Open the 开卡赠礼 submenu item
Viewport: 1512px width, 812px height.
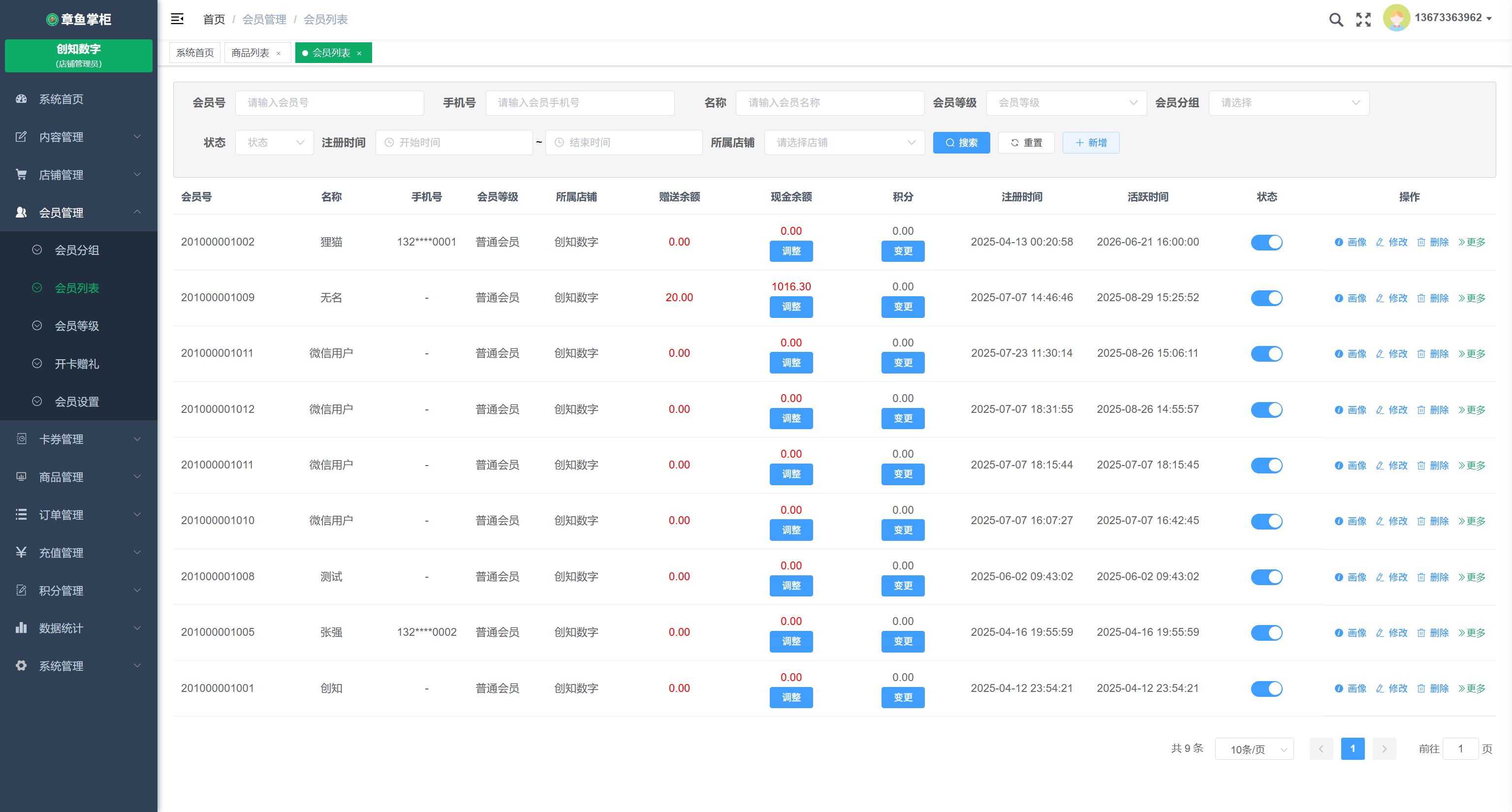coord(79,364)
